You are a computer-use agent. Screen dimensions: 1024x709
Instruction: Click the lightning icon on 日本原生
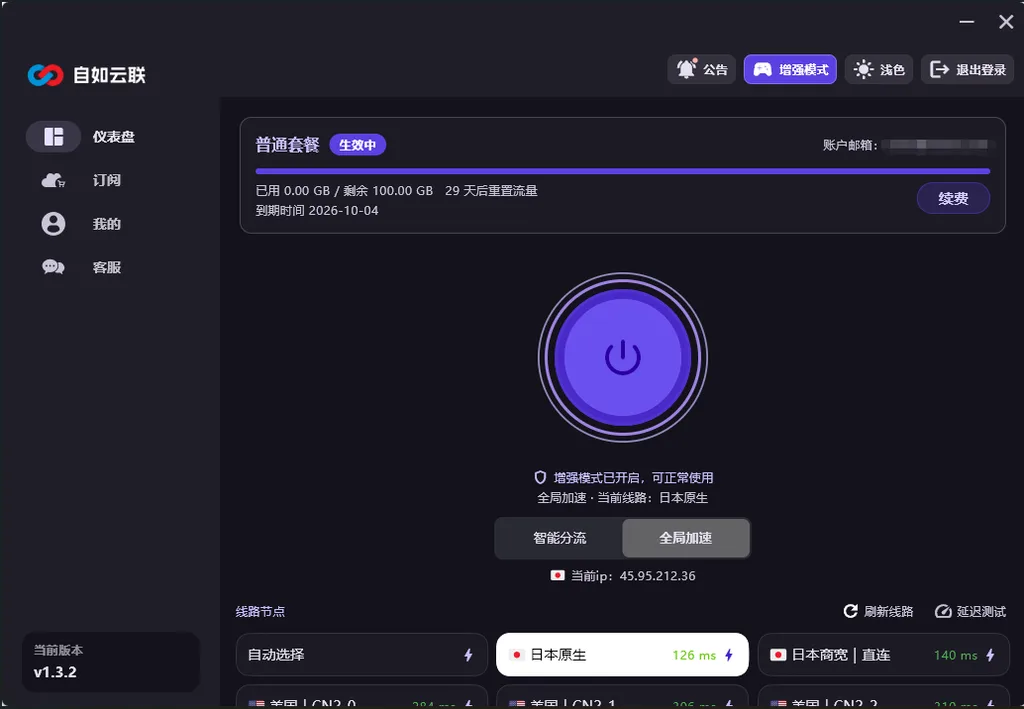[x=729, y=655]
